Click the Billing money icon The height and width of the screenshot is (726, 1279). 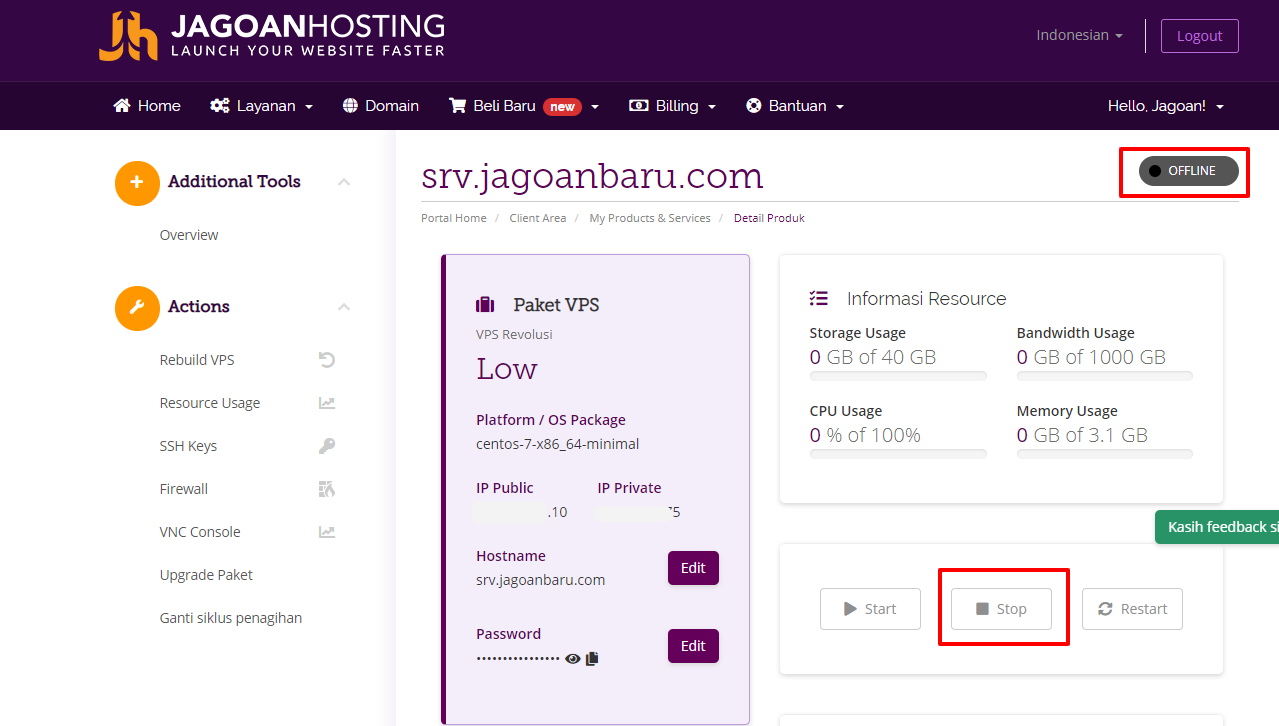point(638,106)
